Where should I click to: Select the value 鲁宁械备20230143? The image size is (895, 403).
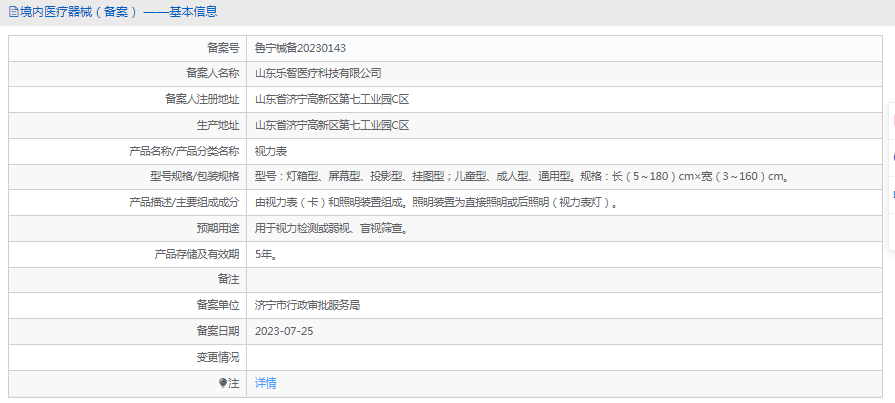coord(300,49)
